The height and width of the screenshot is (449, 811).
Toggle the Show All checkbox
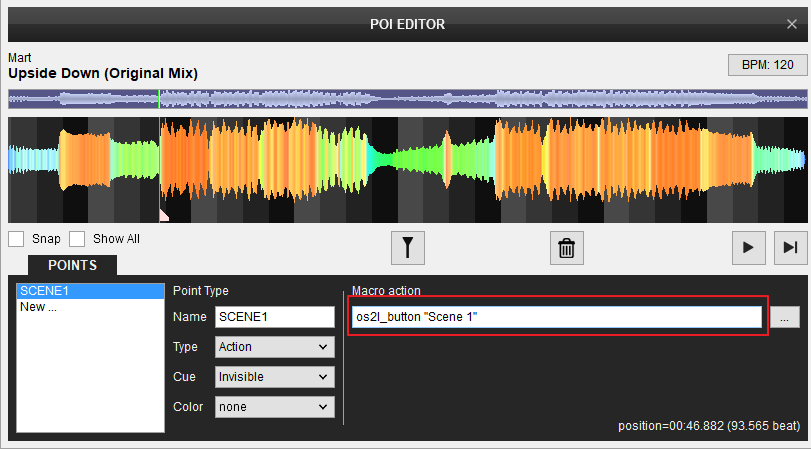77,239
